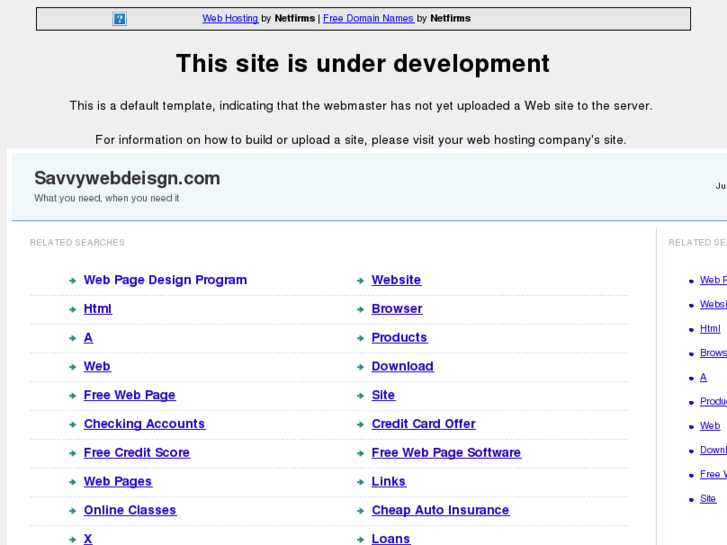Click arrow icon beside Free Web Page Software

360,453
